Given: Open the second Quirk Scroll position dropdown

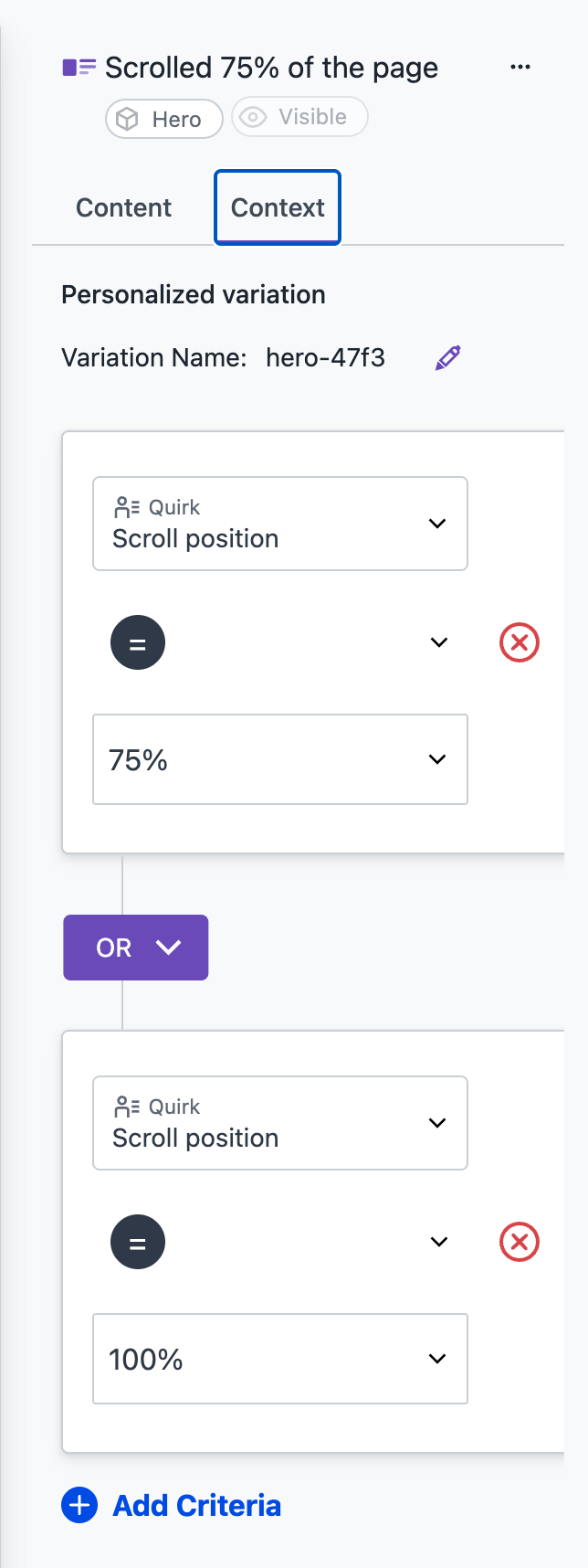Looking at the screenshot, I should coord(280,1123).
